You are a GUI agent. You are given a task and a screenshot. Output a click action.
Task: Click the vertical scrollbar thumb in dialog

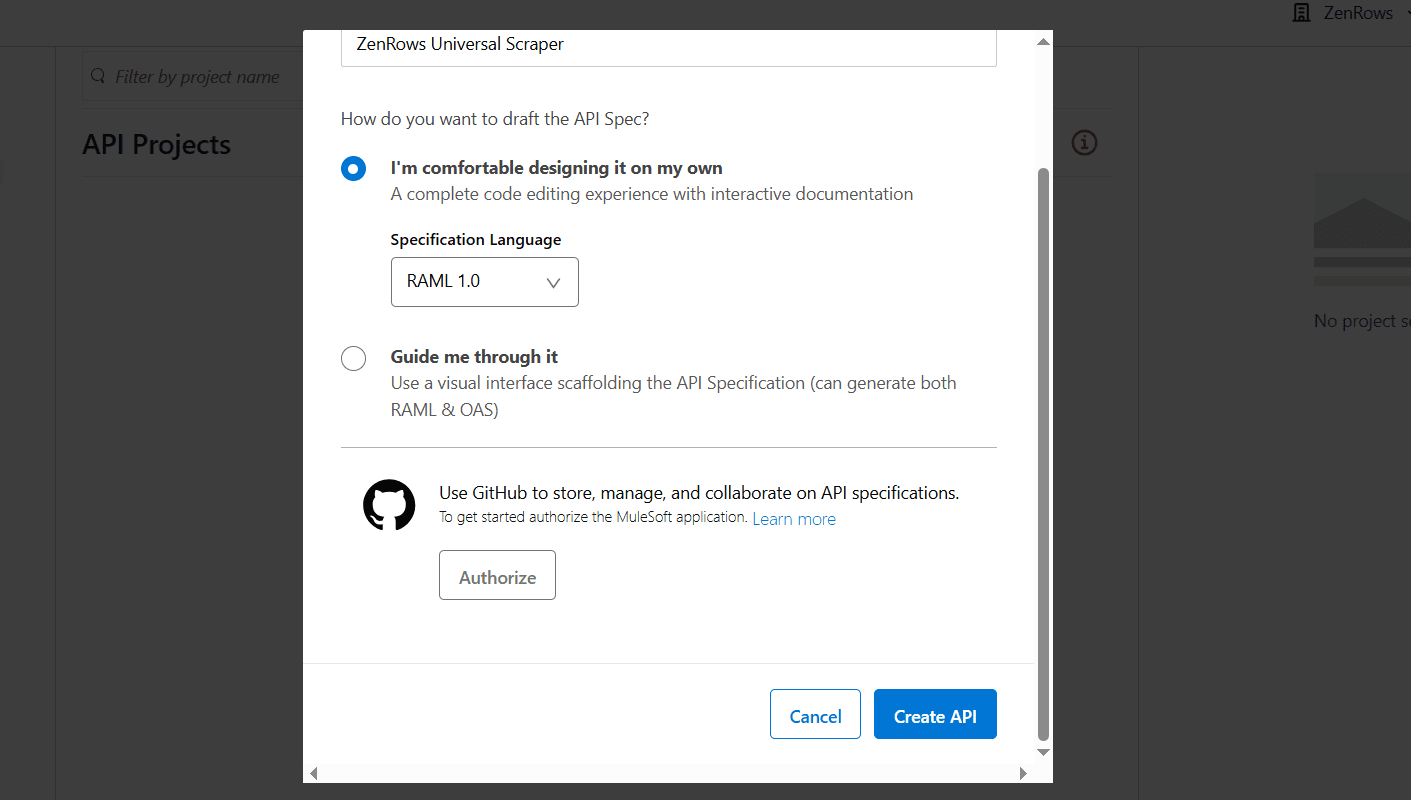(1043, 453)
